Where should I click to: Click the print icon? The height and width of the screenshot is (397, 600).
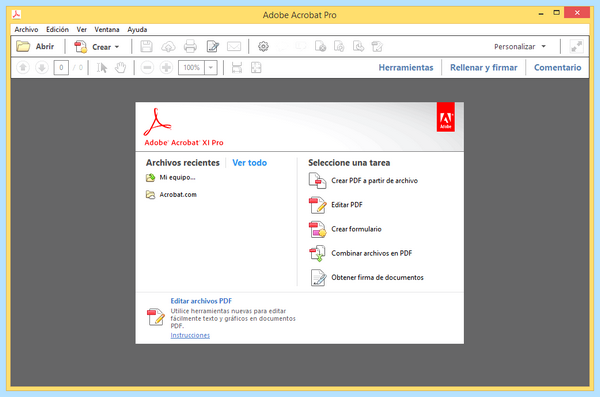click(190, 47)
